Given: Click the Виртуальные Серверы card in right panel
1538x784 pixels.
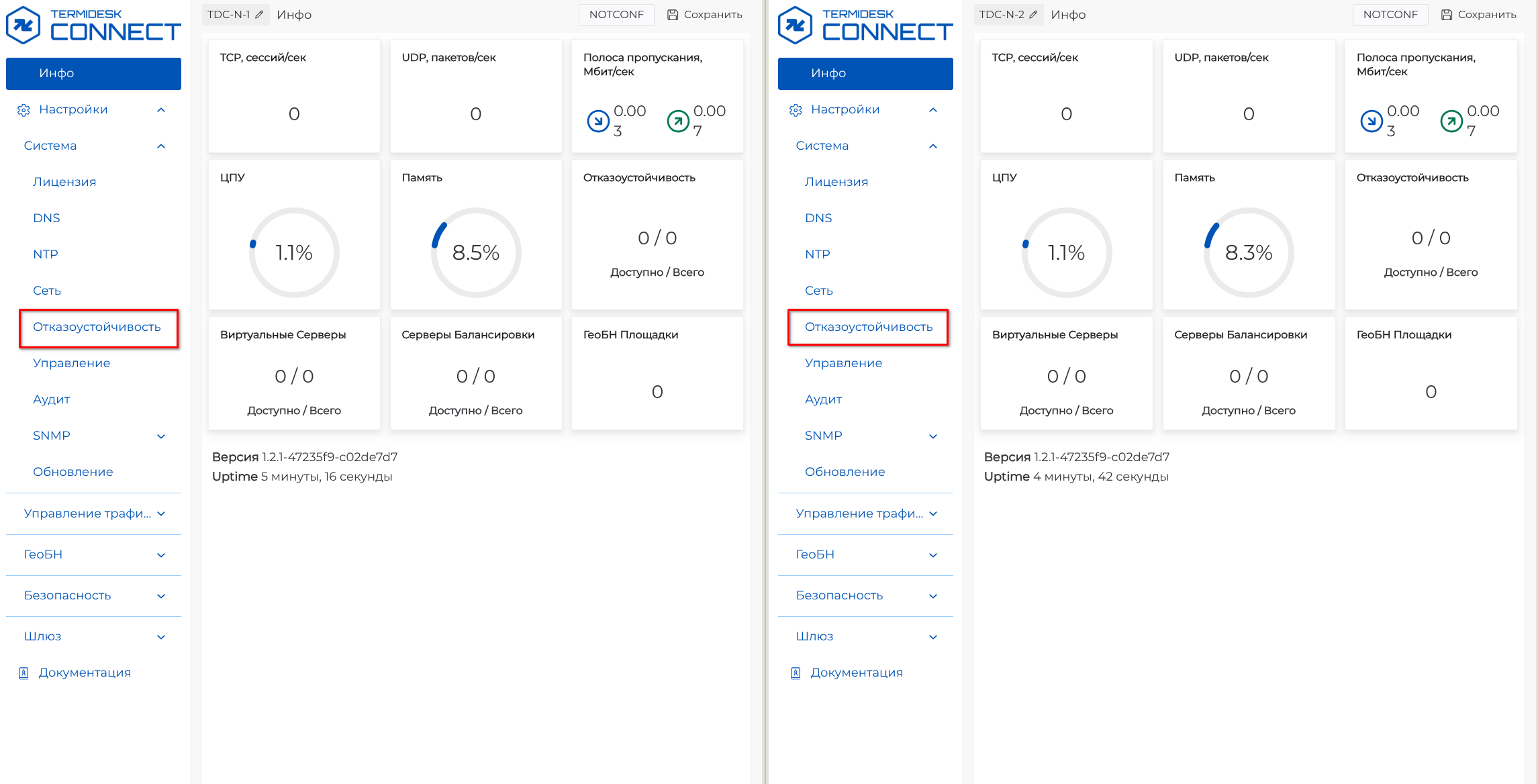Looking at the screenshot, I should (1066, 373).
